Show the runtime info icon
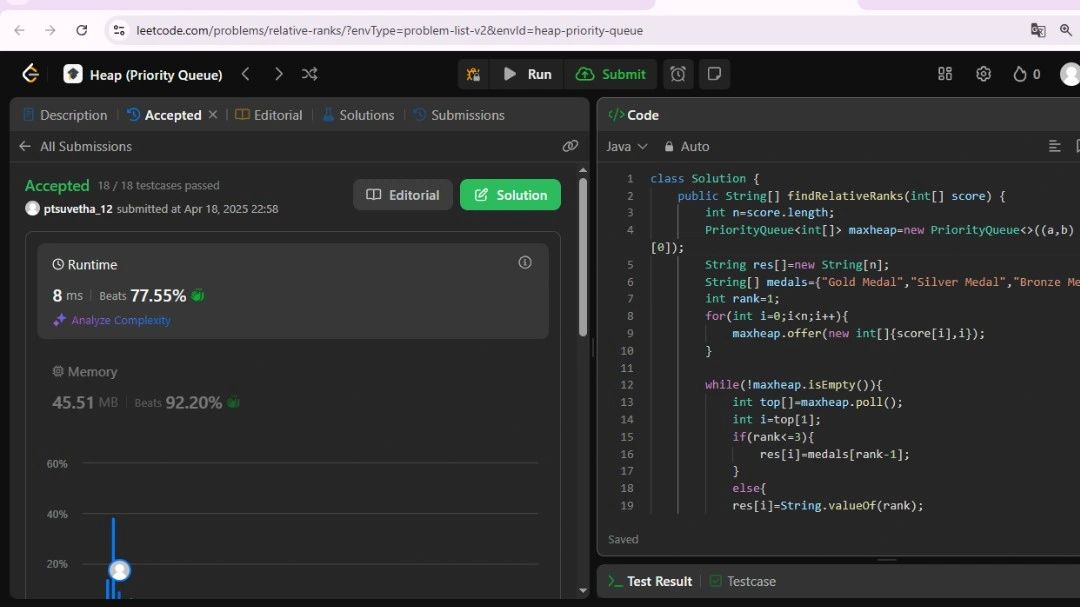Screen dimensions: 1080x607 point(525,263)
